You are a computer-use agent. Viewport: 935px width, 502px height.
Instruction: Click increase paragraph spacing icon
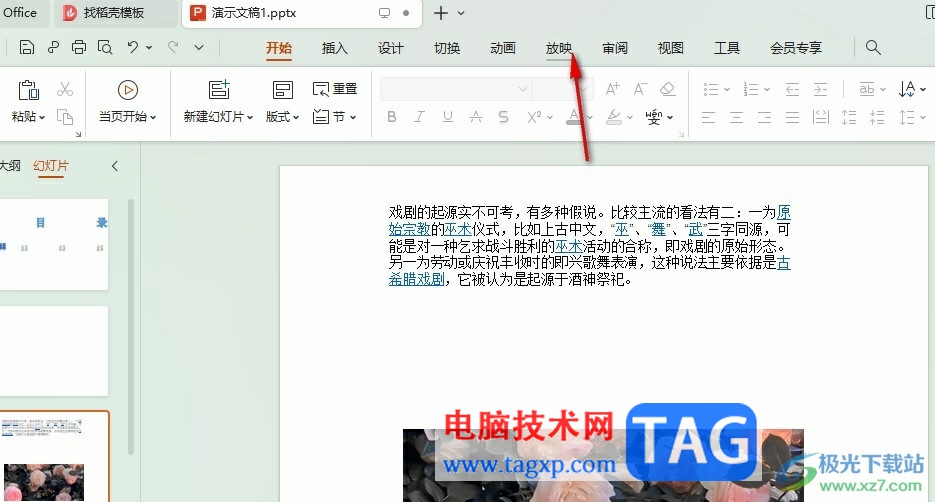tap(849, 117)
